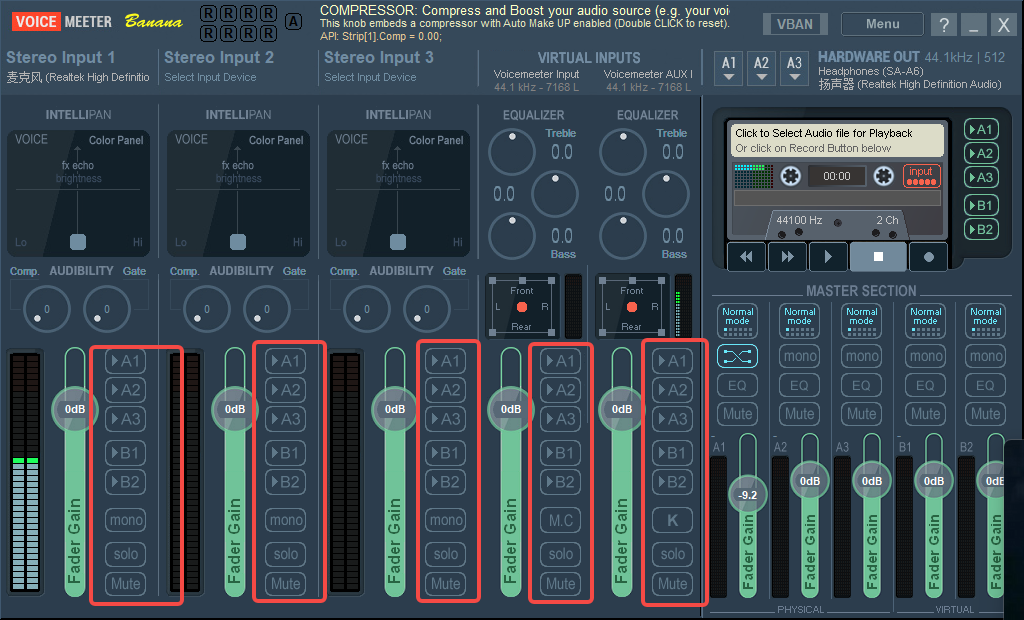Switch Stereo Input 2 Intellipan to VOICE
The image size is (1024, 620).
191,139
